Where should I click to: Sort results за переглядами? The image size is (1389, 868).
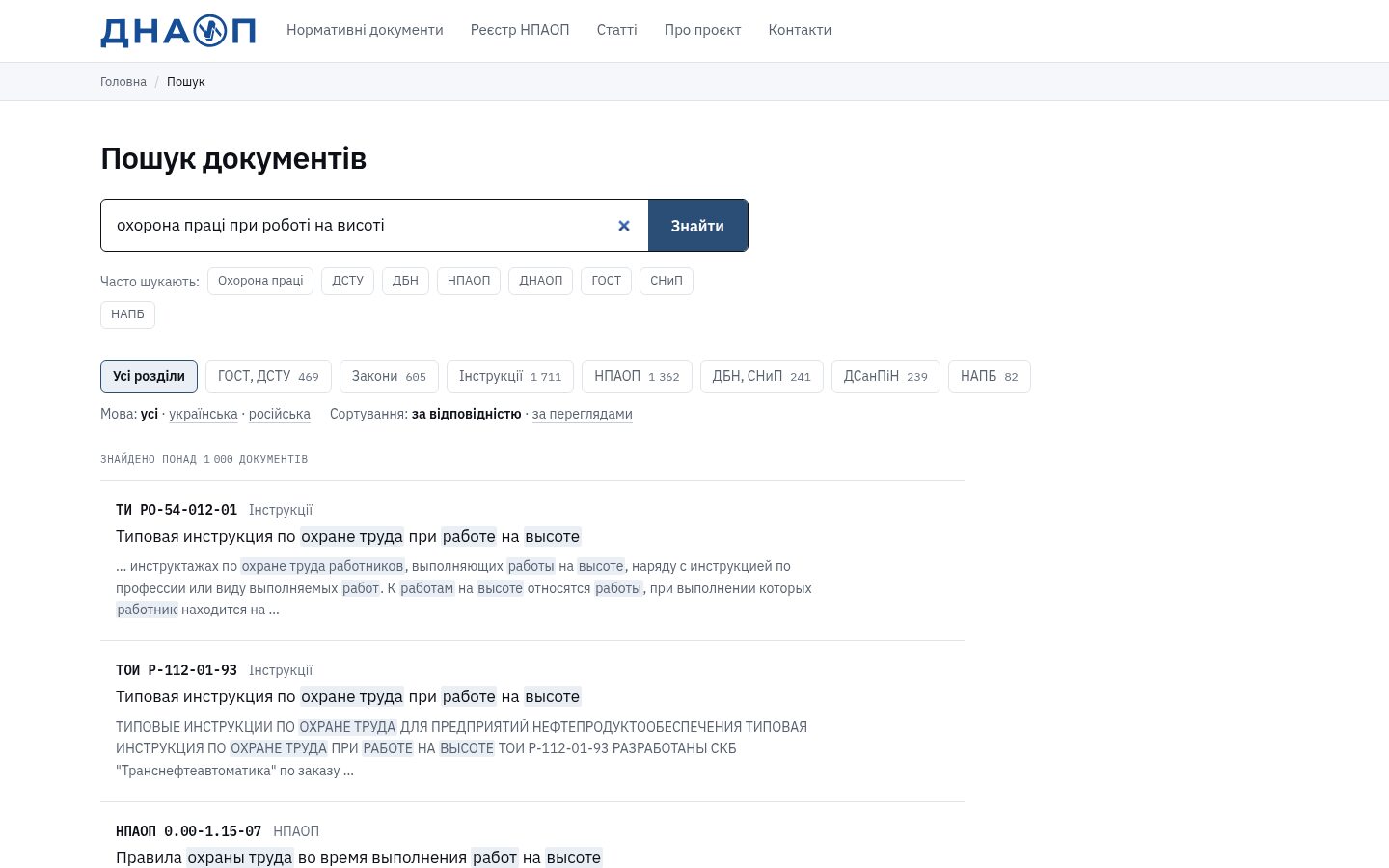583,414
